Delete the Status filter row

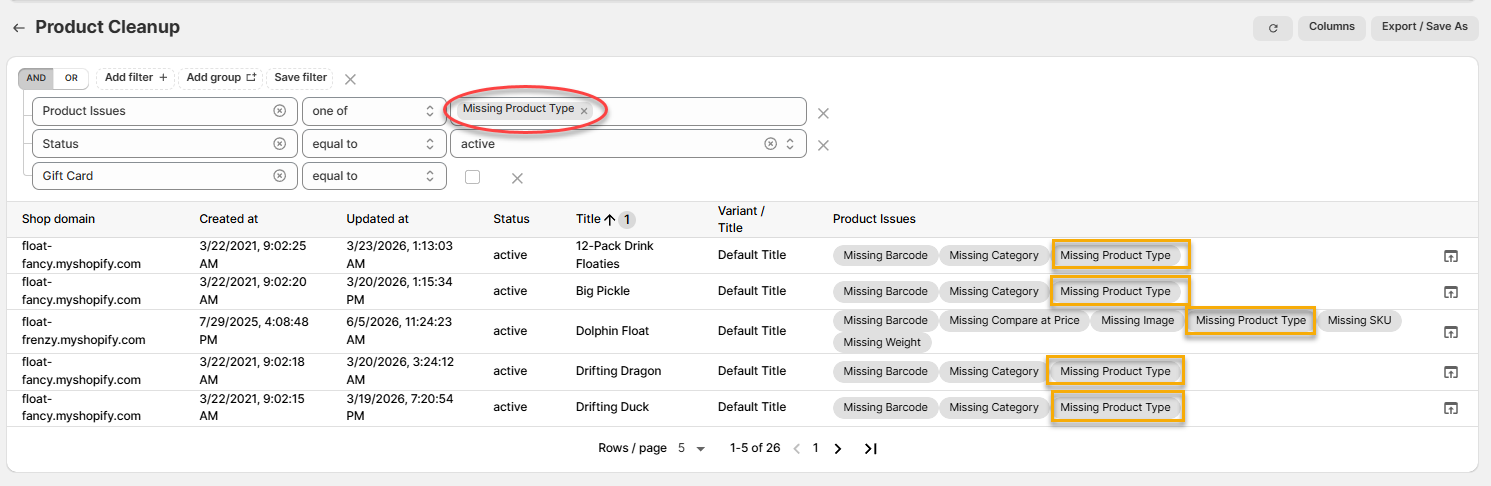[823, 145]
